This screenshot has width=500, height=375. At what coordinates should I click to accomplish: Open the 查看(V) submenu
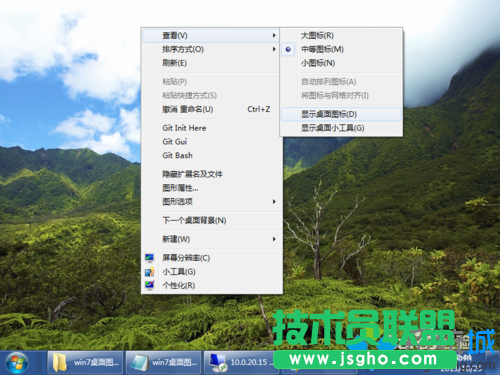211,36
